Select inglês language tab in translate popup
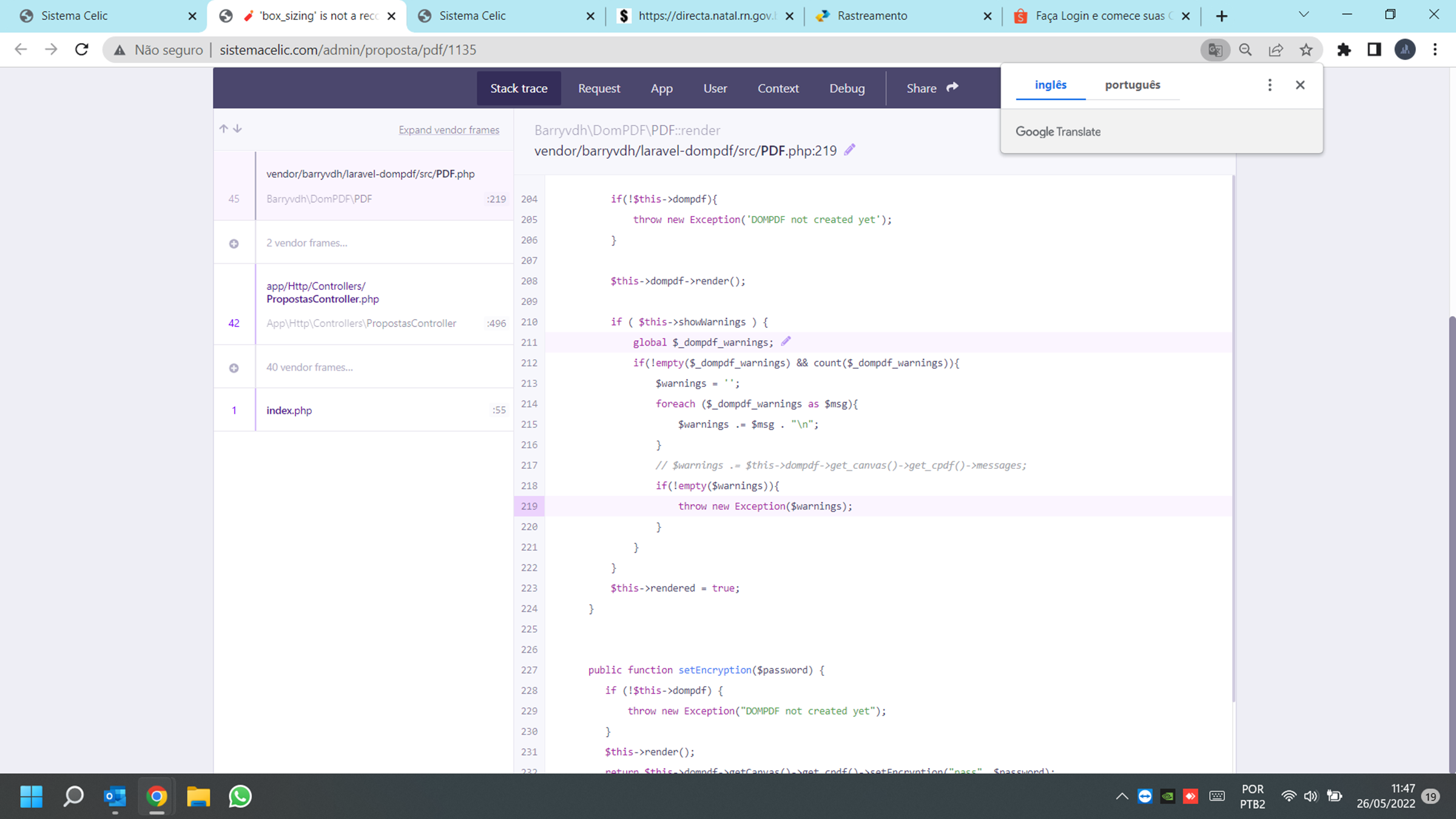This screenshot has height=819, width=1456. coord(1051,85)
